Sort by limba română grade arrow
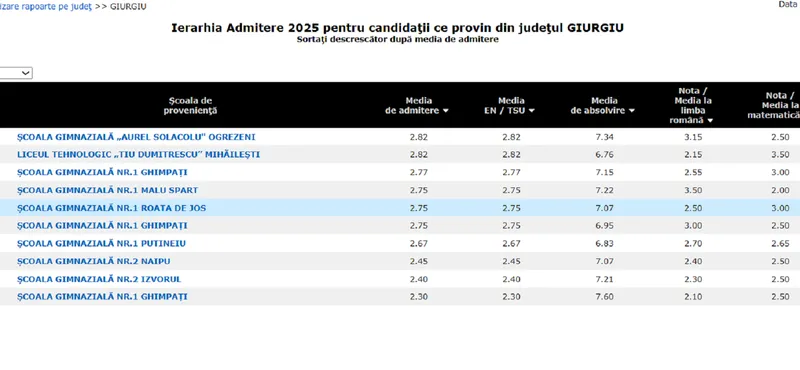The image size is (800, 370). (x=710, y=121)
